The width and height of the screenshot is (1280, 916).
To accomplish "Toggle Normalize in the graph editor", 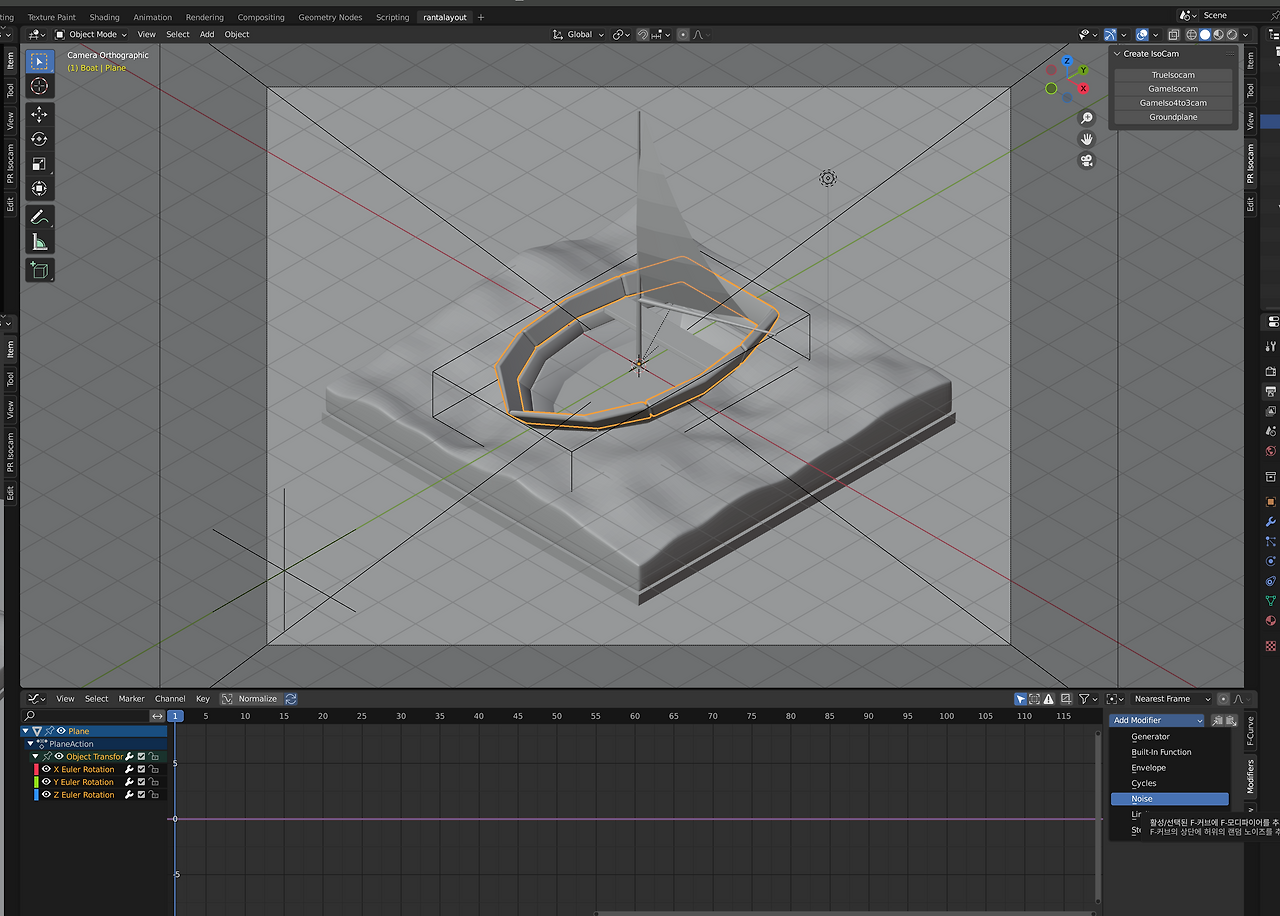I will [249, 699].
